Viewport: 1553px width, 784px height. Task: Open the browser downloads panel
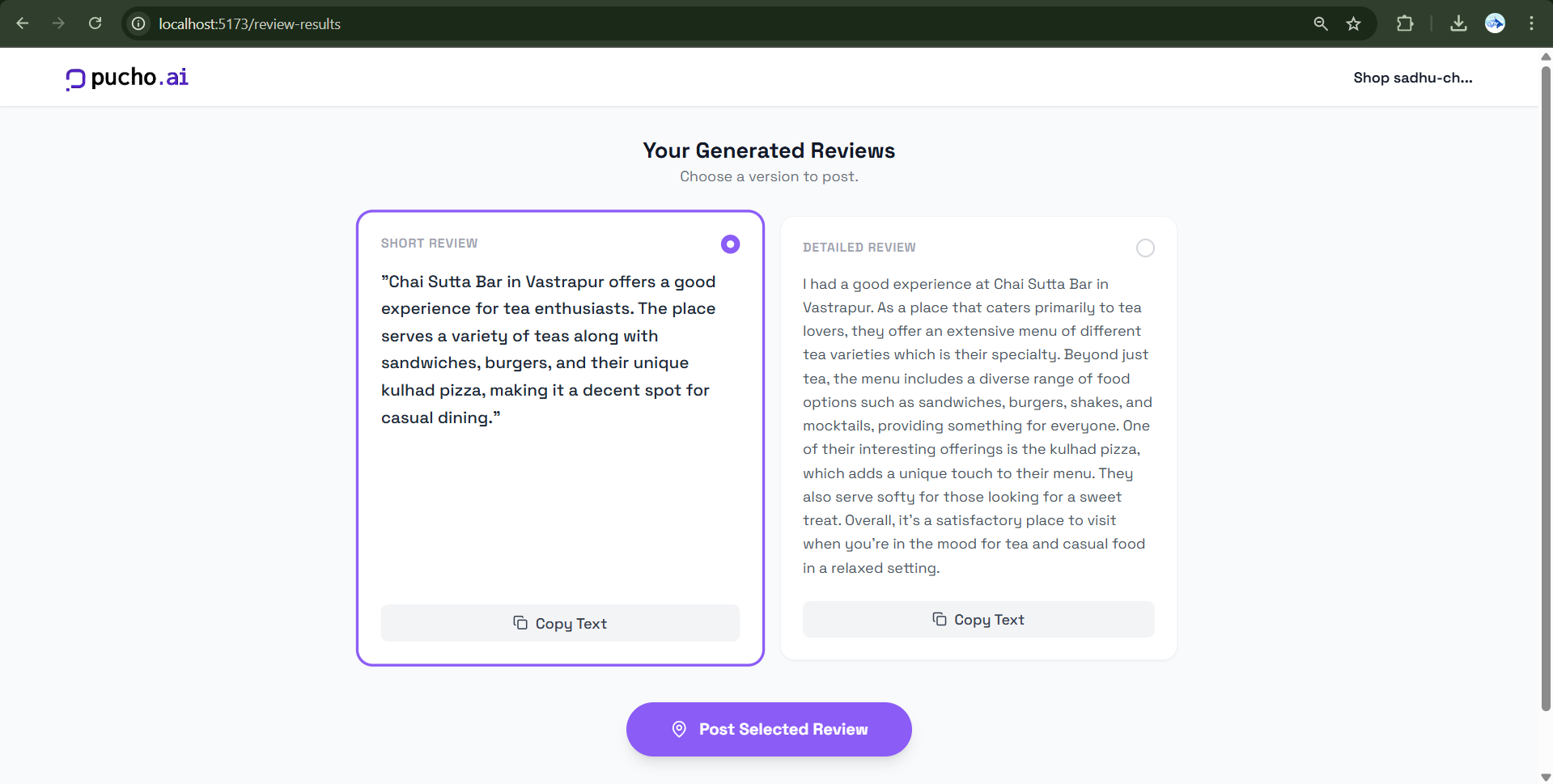click(x=1458, y=23)
